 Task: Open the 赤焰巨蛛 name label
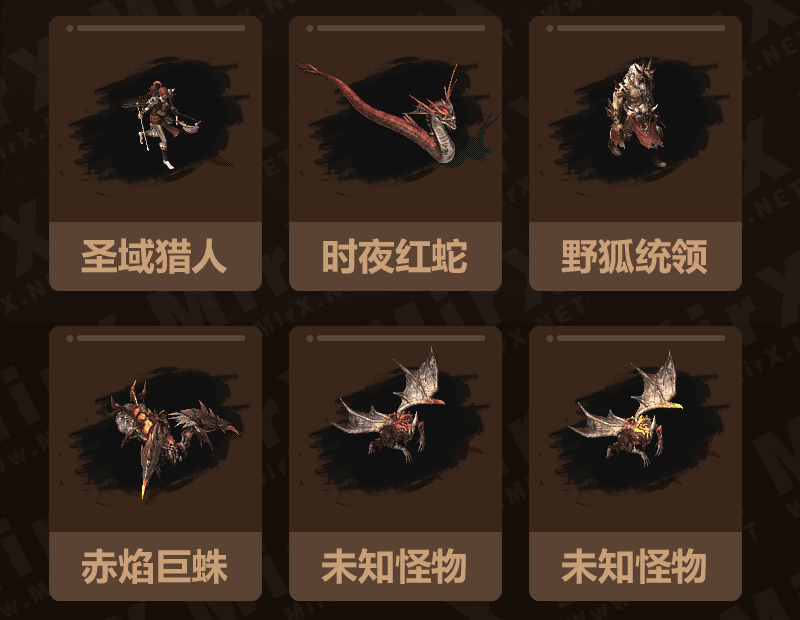point(155,566)
